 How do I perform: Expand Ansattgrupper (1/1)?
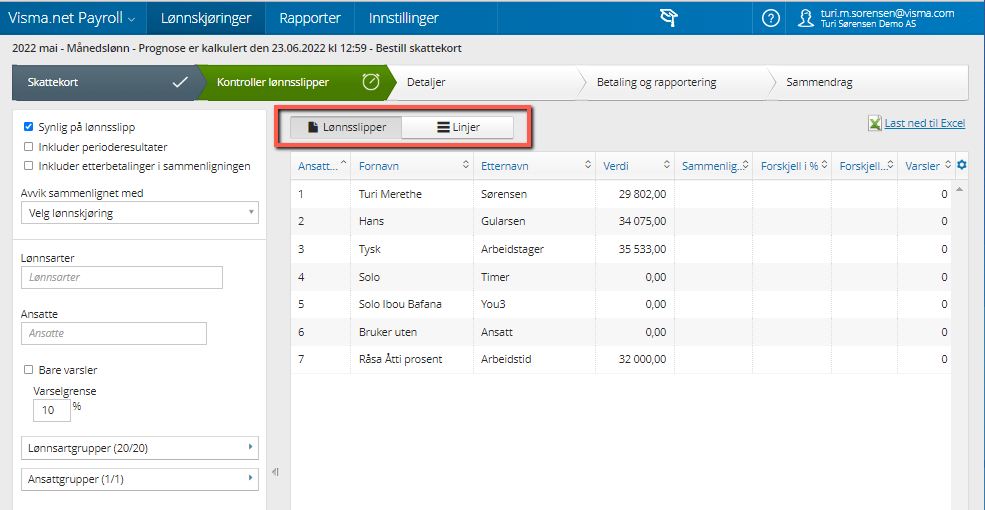click(139, 479)
